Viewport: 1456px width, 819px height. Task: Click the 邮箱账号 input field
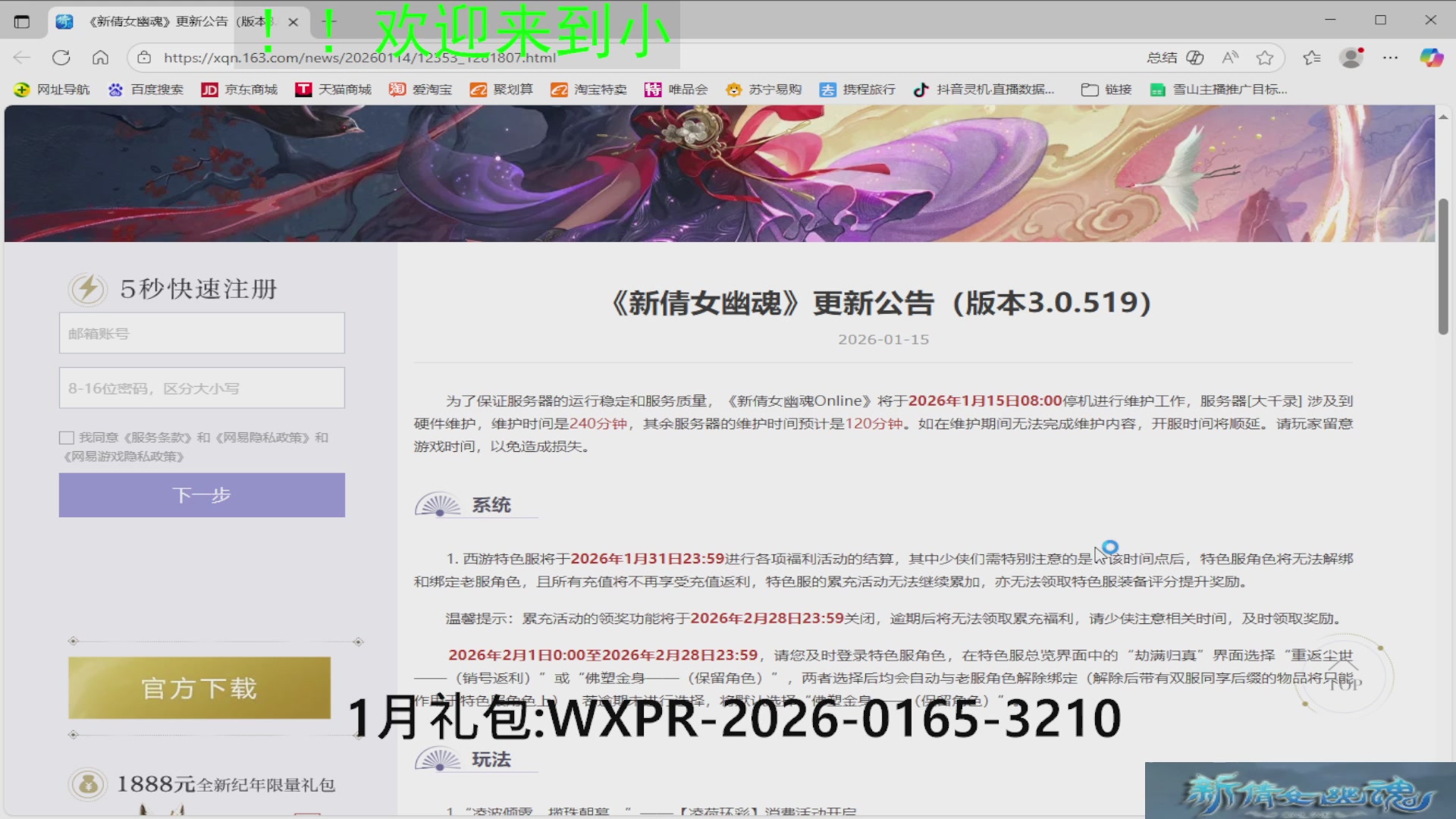pos(202,333)
